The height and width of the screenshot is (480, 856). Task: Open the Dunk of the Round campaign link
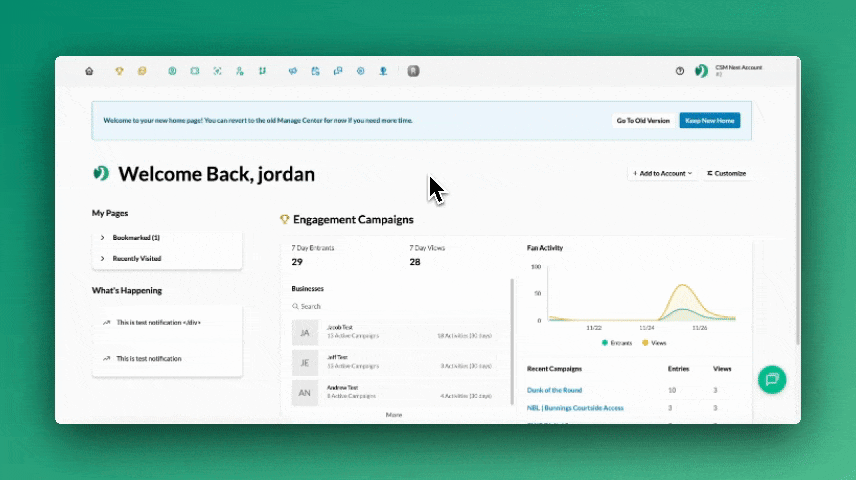[x=554, y=390]
